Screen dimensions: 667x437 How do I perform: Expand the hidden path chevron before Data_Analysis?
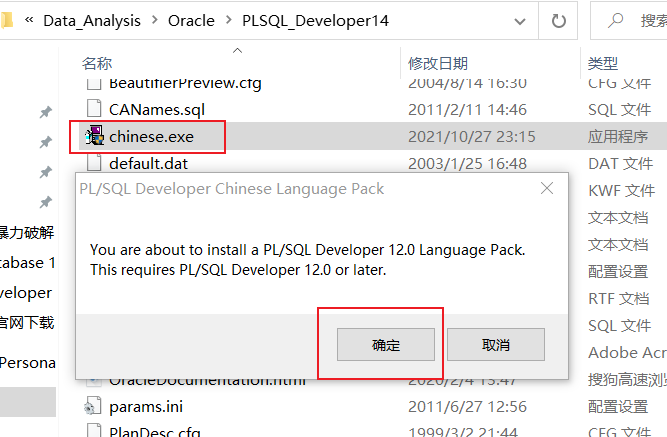pyautogui.click(x=29, y=20)
